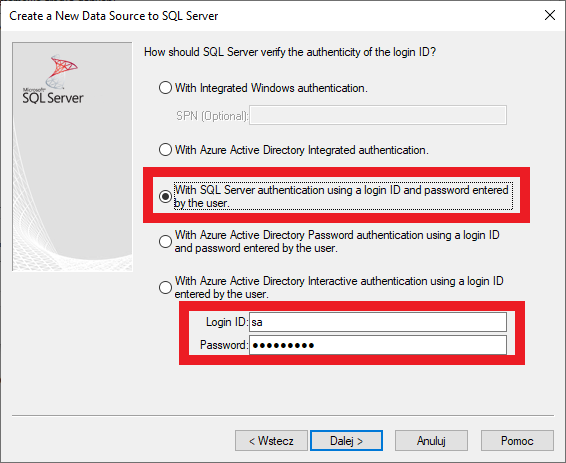The height and width of the screenshot is (463, 566).
Task: Click the red SQL Server logo icon
Action: point(61,71)
